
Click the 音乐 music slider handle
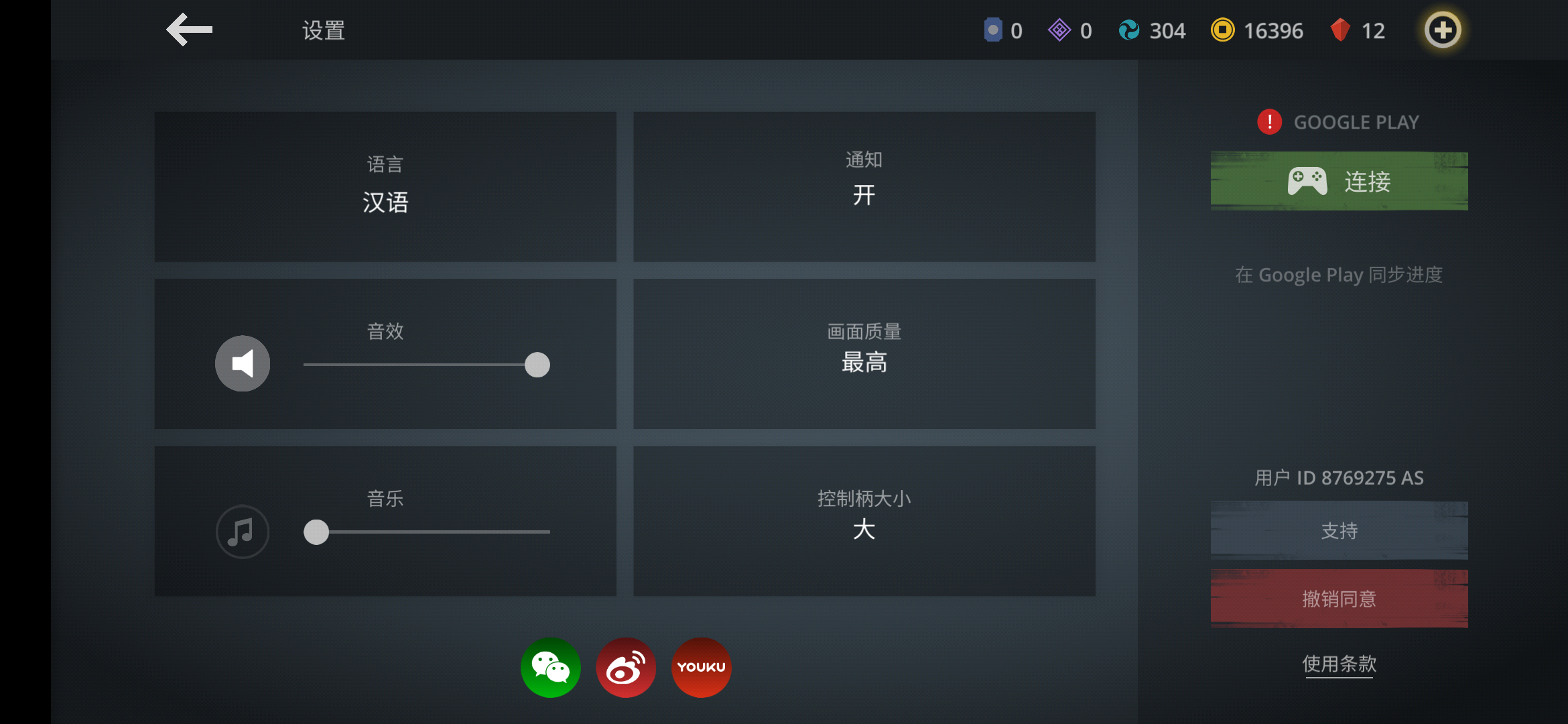(x=316, y=532)
